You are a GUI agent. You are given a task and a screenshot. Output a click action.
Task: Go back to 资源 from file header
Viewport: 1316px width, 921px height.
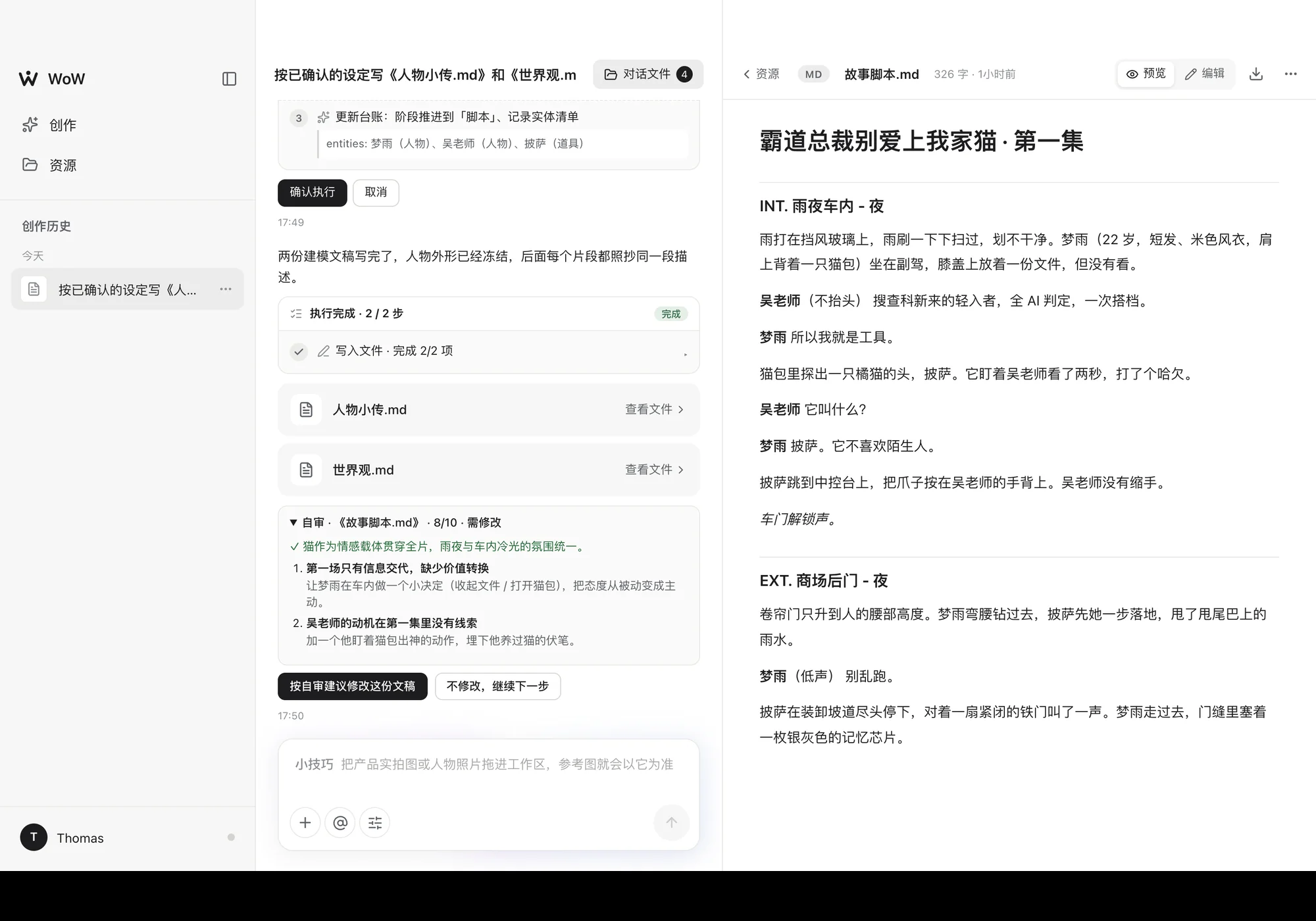point(761,74)
